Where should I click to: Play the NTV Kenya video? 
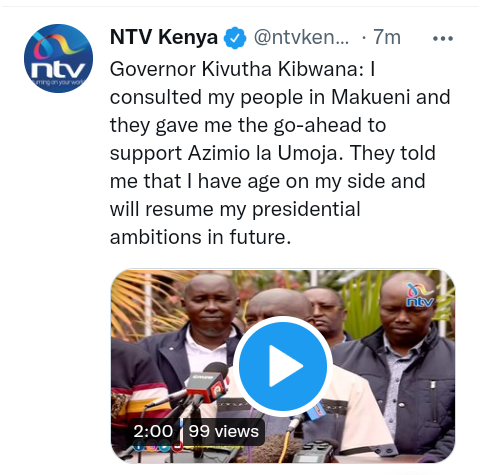coord(283,366)
